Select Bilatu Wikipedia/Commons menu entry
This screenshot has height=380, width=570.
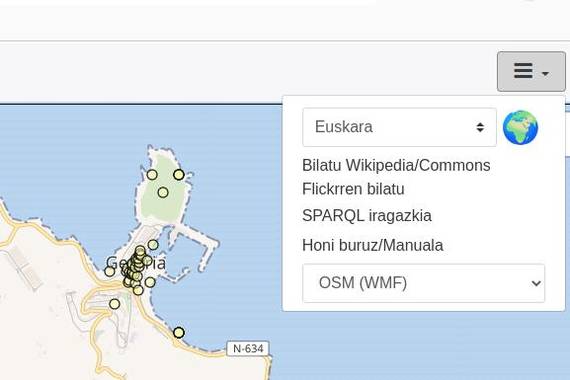pos(396,165)
